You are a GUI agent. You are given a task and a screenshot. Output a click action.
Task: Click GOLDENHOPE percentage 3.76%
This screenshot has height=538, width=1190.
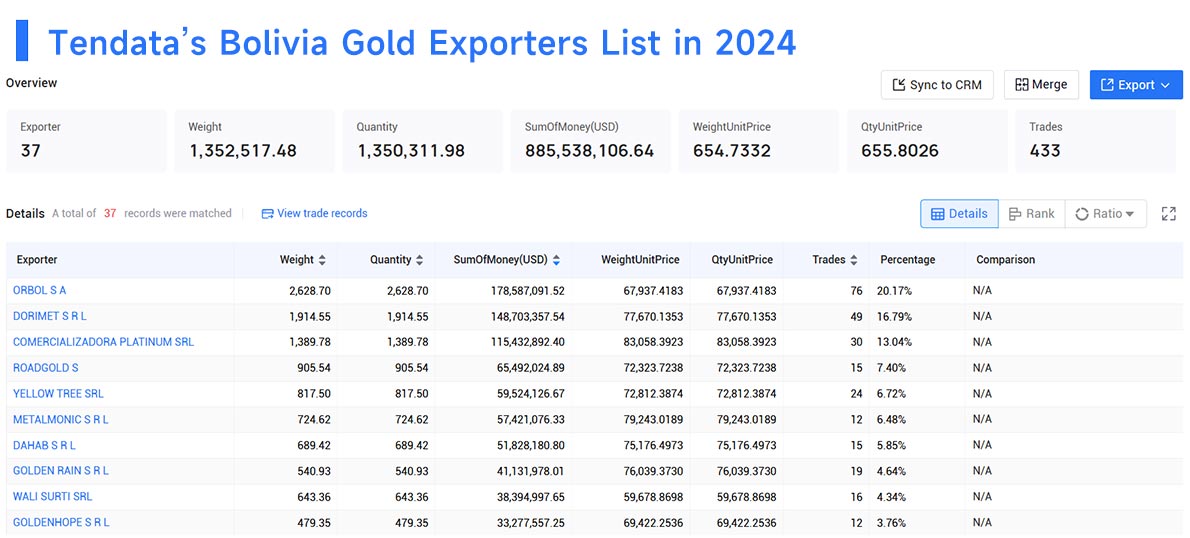tap(892, 522)
